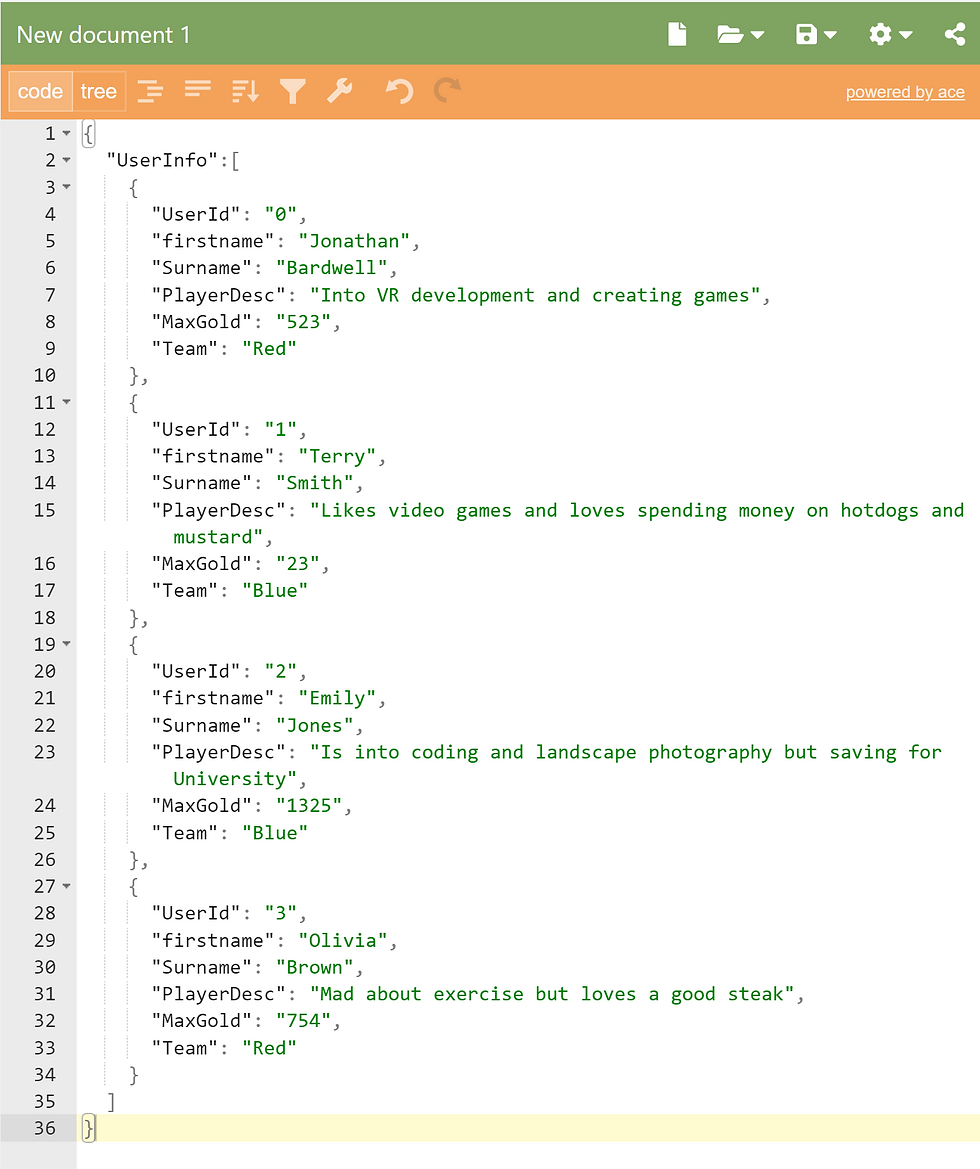Screen dimensions: 980x1169
Task: Open the save disk dropdown menu
Action: click(x=816, y=34)
